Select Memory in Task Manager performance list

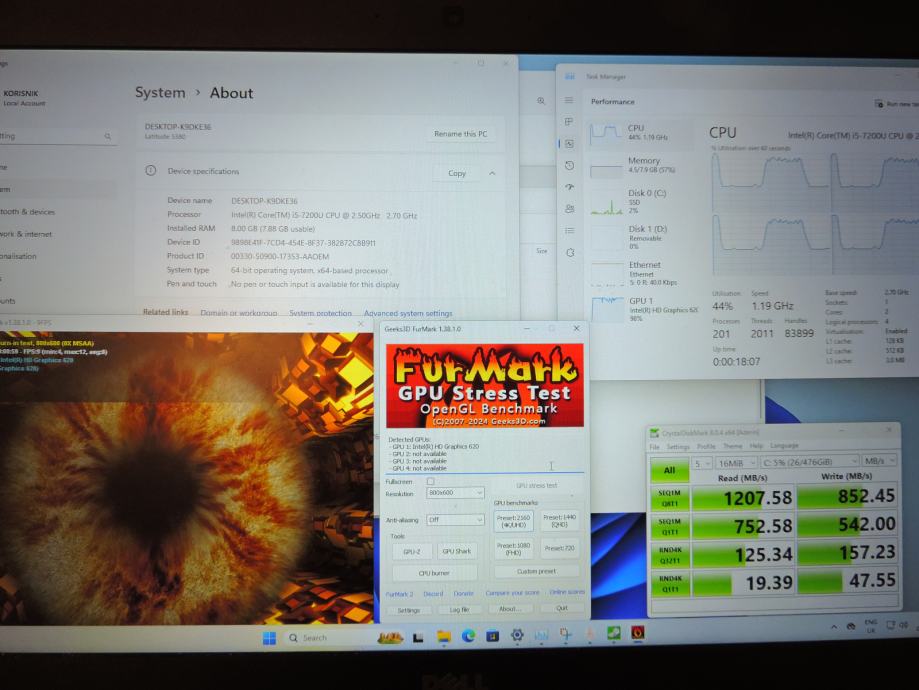pyautogui.click(x=641, y=165)
